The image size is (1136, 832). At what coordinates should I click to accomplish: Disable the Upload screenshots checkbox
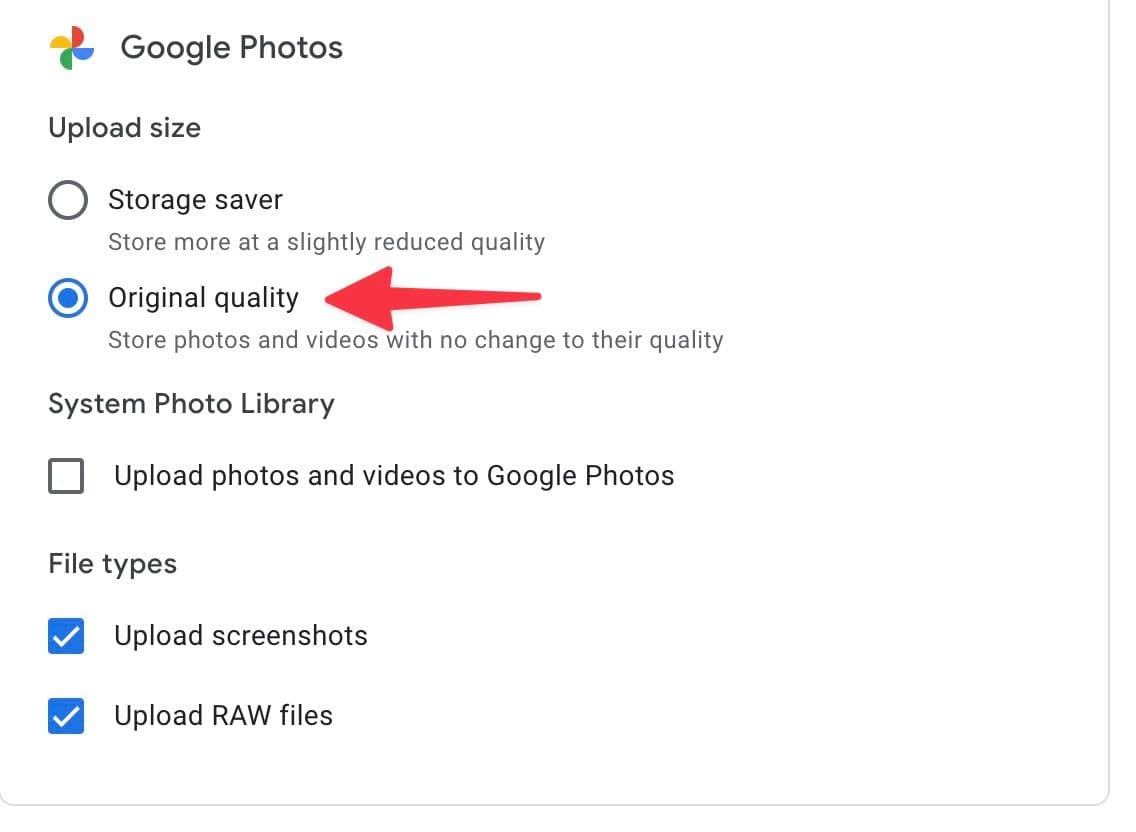(66, 635)
